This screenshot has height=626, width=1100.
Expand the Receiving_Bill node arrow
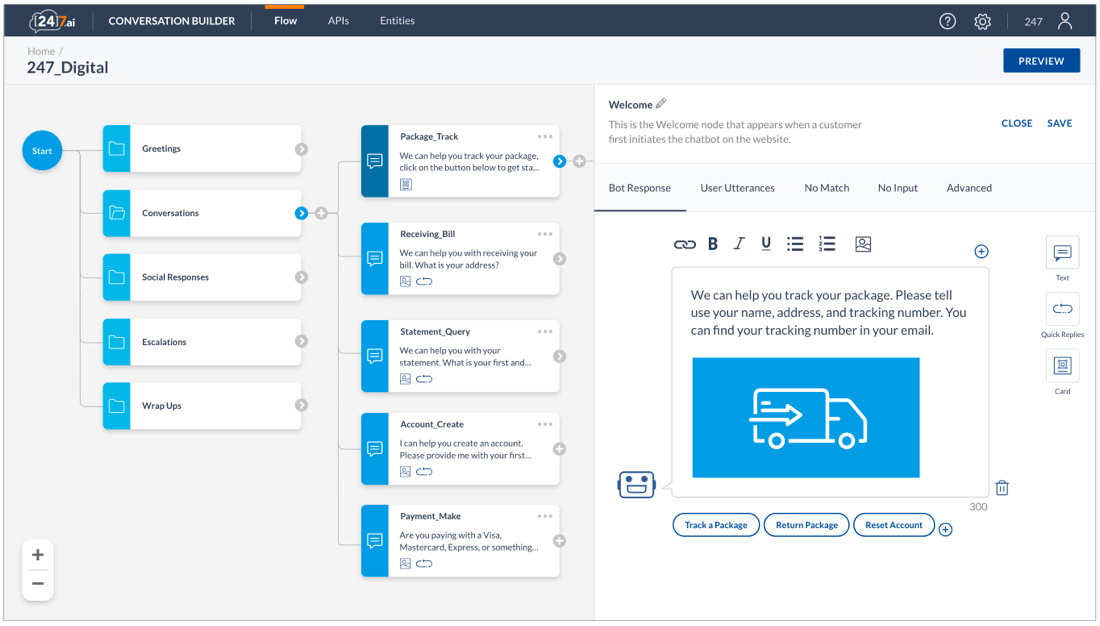click(559, 259)
